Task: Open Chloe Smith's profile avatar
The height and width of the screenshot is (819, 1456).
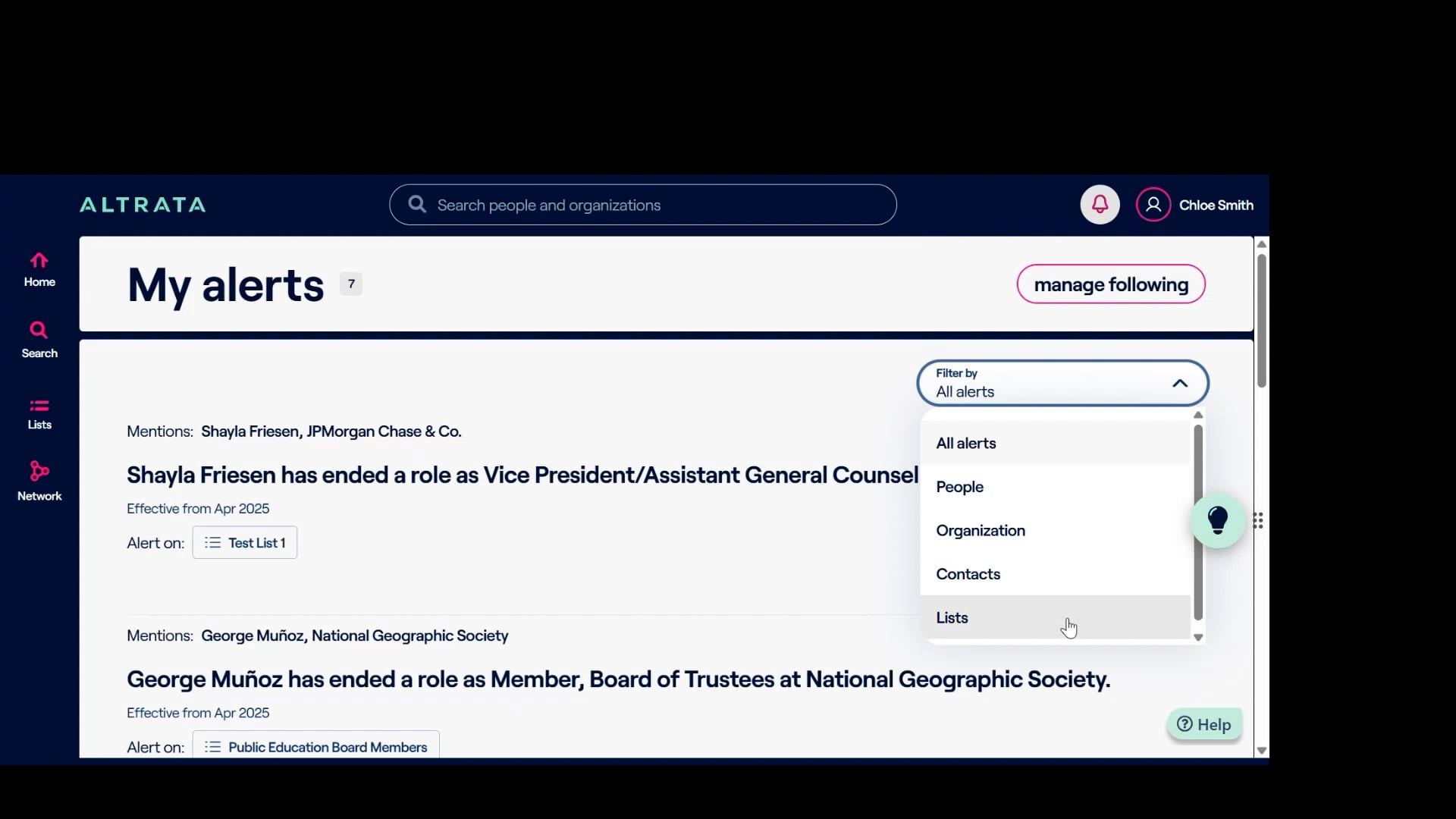Action: click(x=1153, y=205)
